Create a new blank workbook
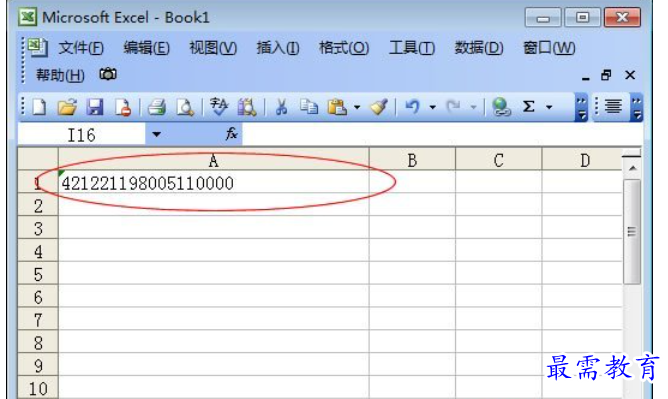The image size is (668, 399). pyautogui.click(x=39, y=107)
